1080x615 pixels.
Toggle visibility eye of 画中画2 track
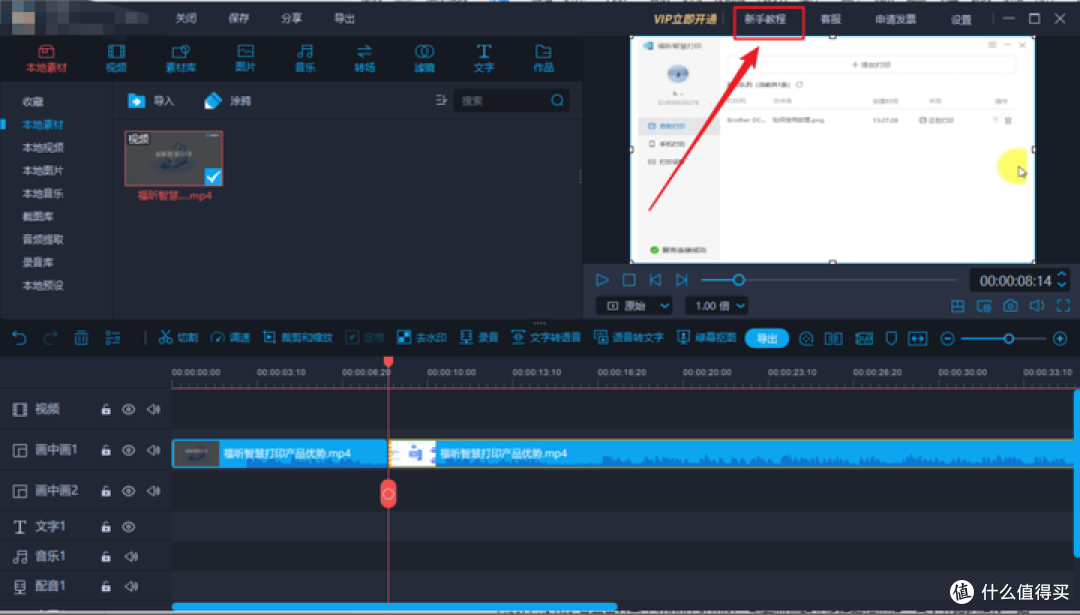(129, 491)
